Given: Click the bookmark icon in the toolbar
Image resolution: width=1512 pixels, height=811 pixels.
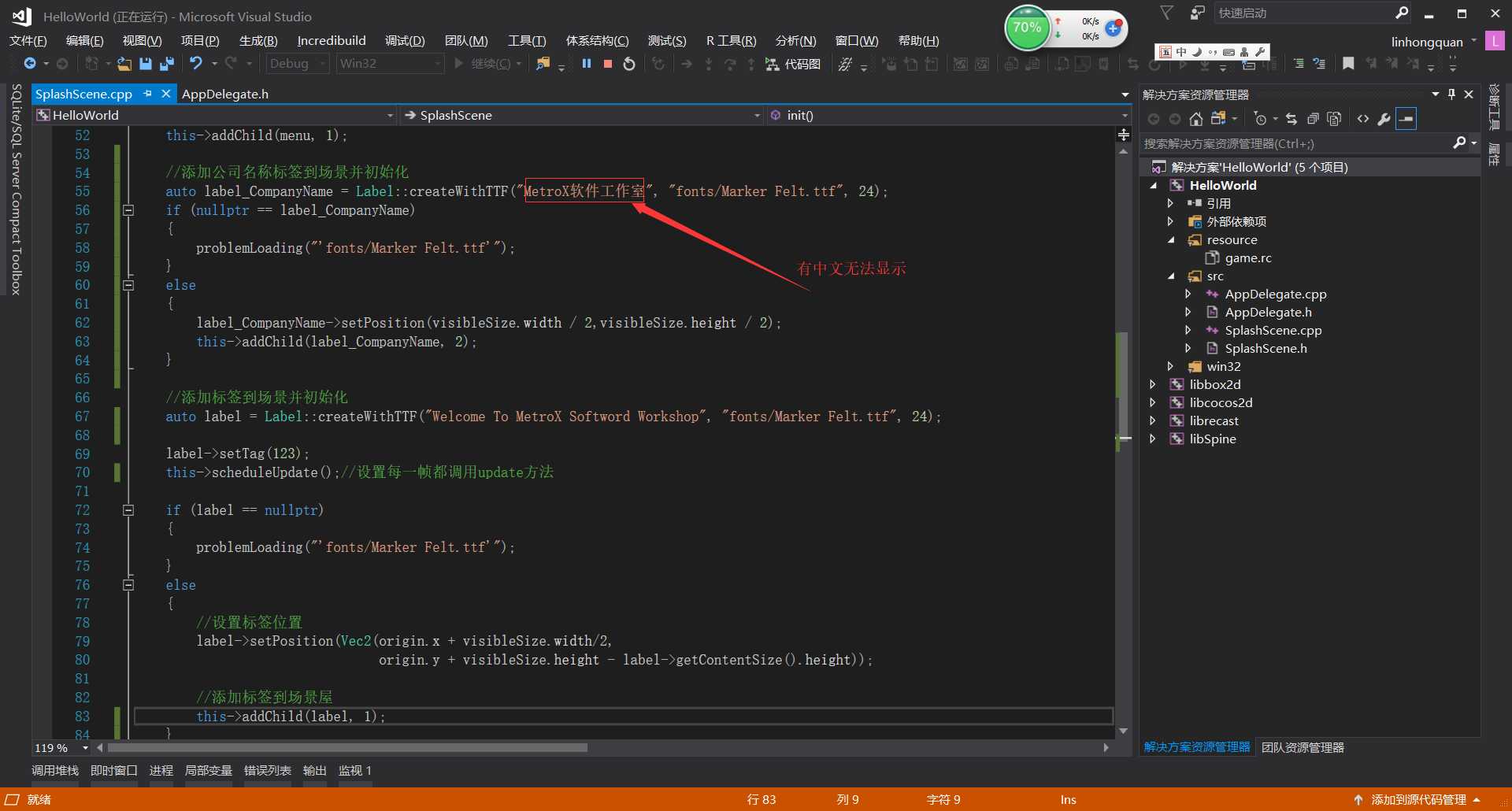Looking at the screenshot, I should [1348, 64].
